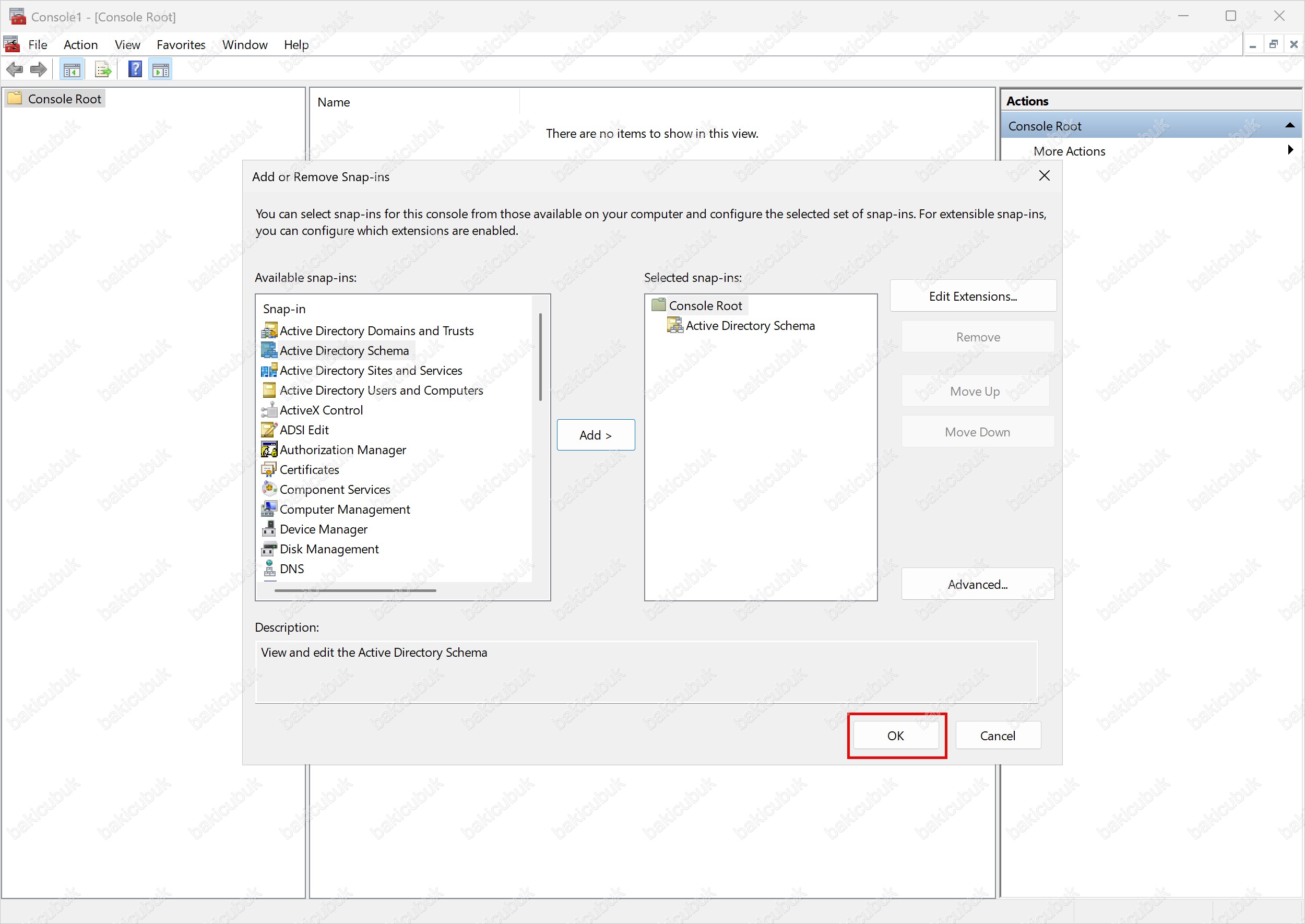The width and height of the screenshot is (1305, 924).
Task: Click the Console Root folder icon in Selected snap-ins
Action: click(x=659, y=305)
